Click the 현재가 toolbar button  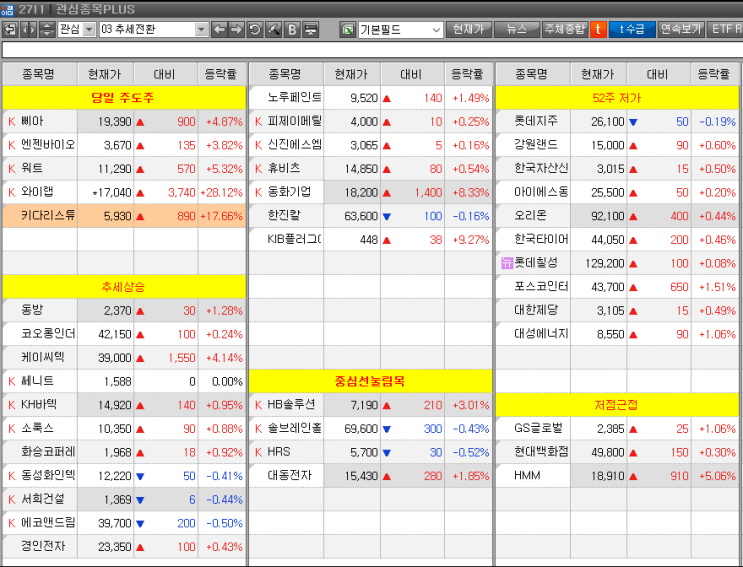point(468,29)
